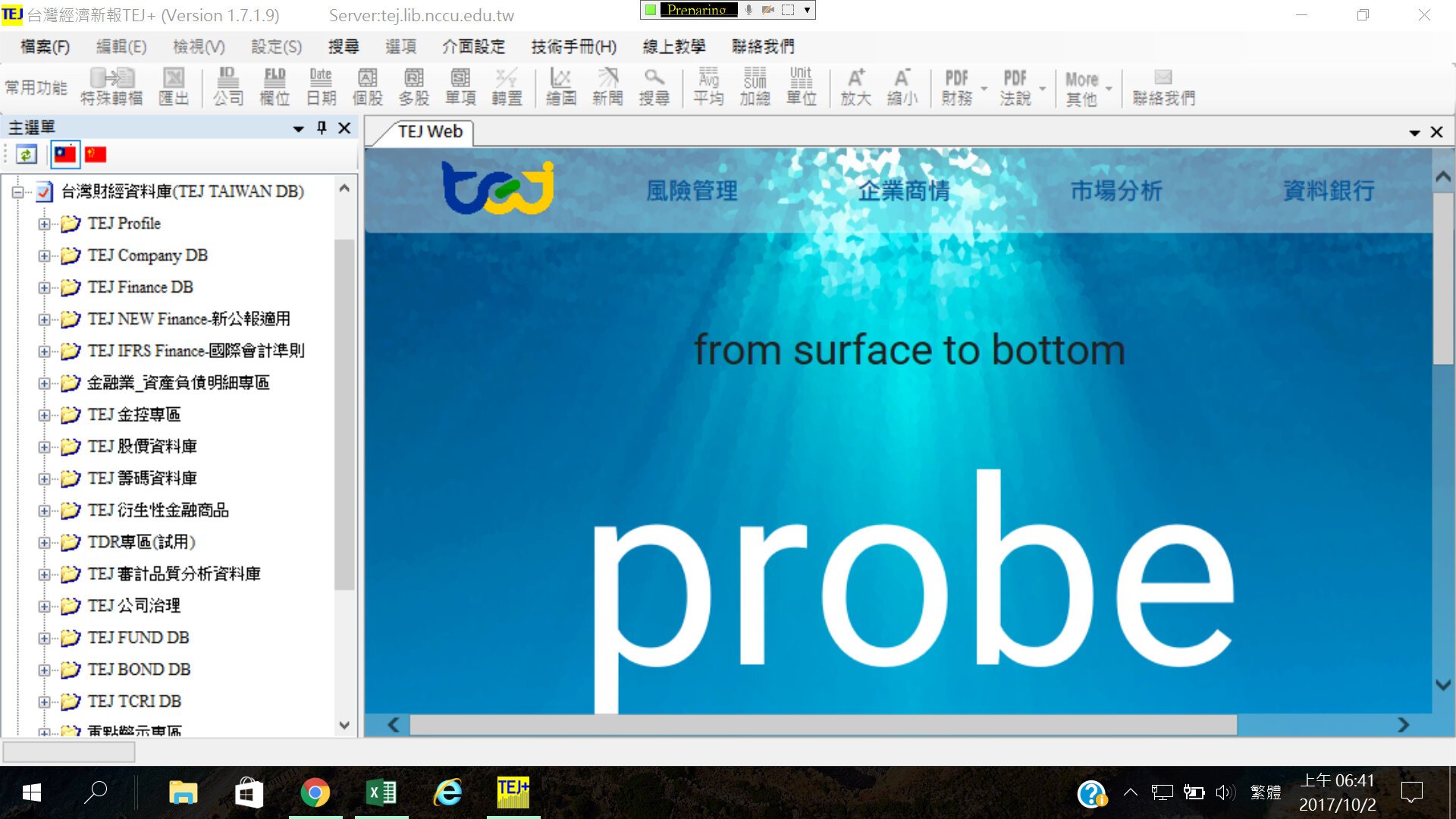Viewport: 1456px width, 819px height.
Task: Open the 技術手冊(H) menu
Action: (573, 47)
